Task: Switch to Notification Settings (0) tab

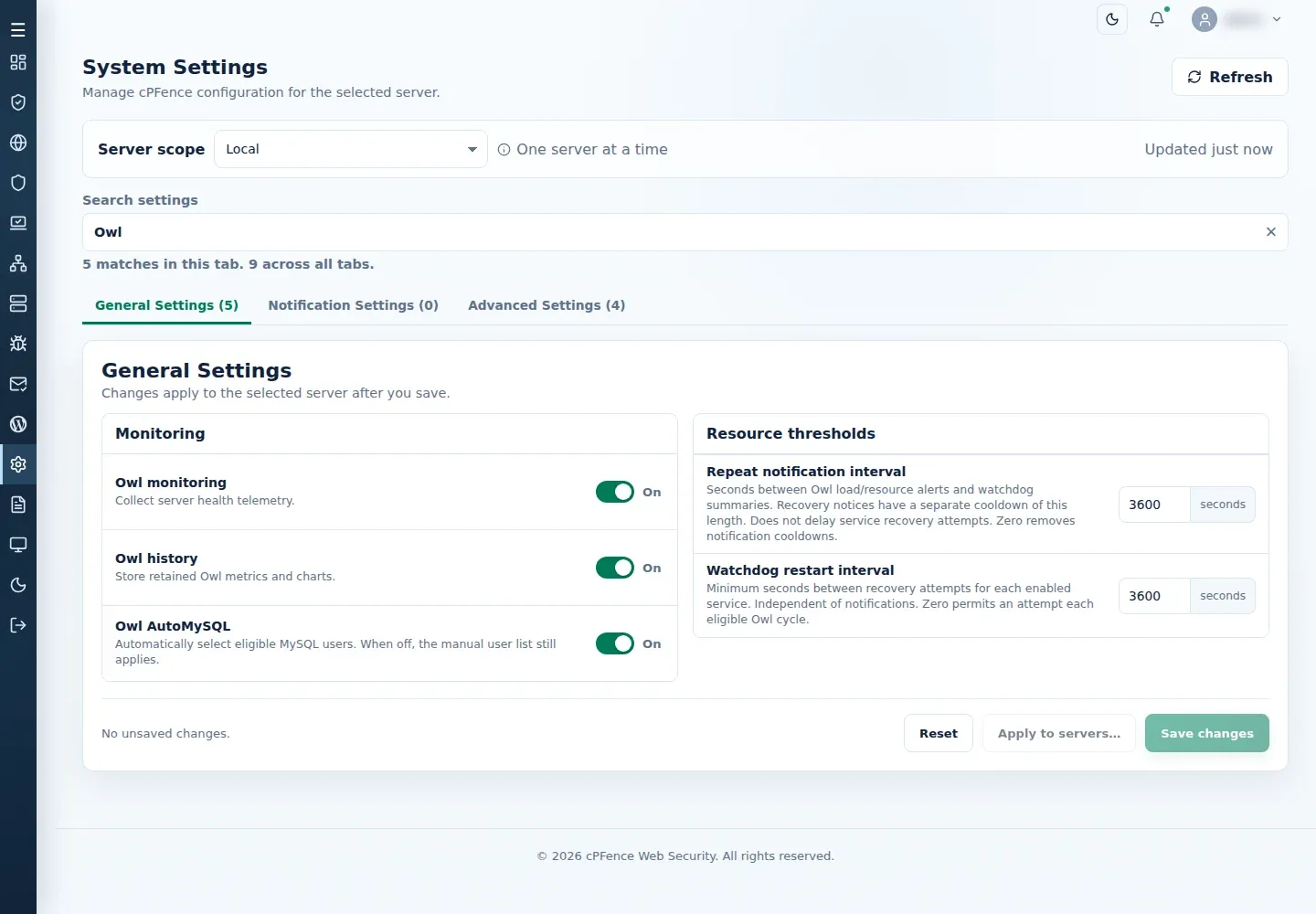Action: pyautogui.click(x=353, y=305)
